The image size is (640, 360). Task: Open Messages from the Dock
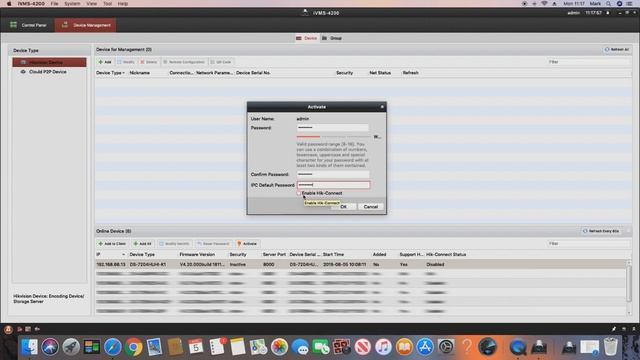point(300,347)
